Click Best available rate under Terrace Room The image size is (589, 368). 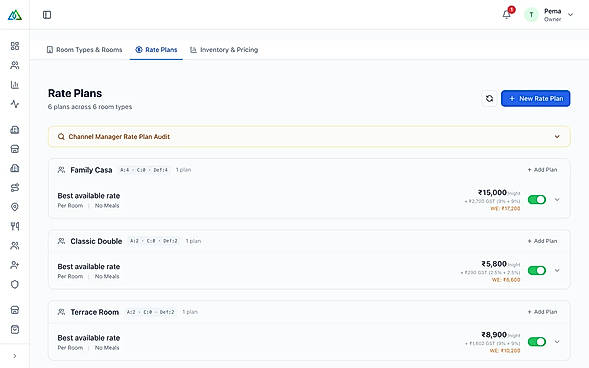pos(89,338)
